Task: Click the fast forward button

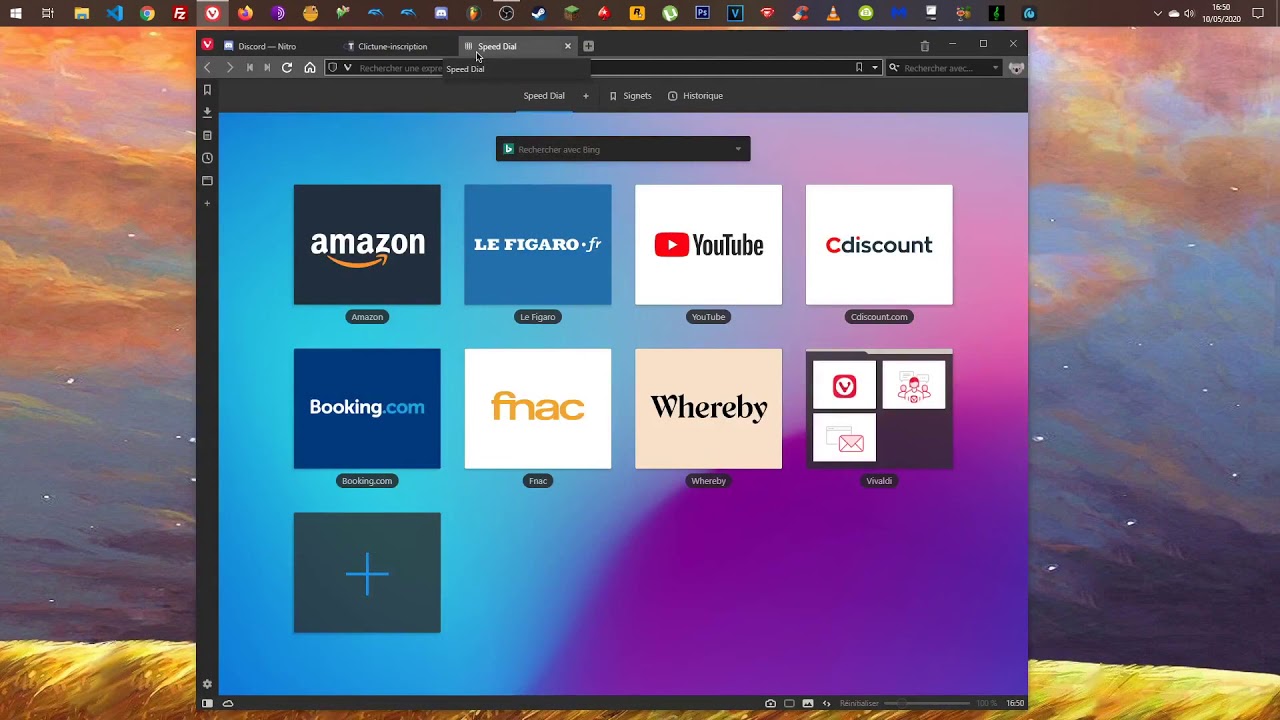Action: click(x=267, y=68)
